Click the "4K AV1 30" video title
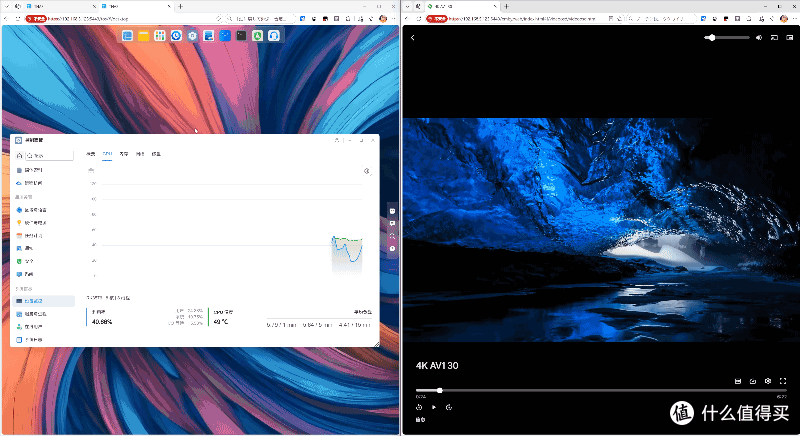This screenshot has width=800, height=436. (437, 366)
